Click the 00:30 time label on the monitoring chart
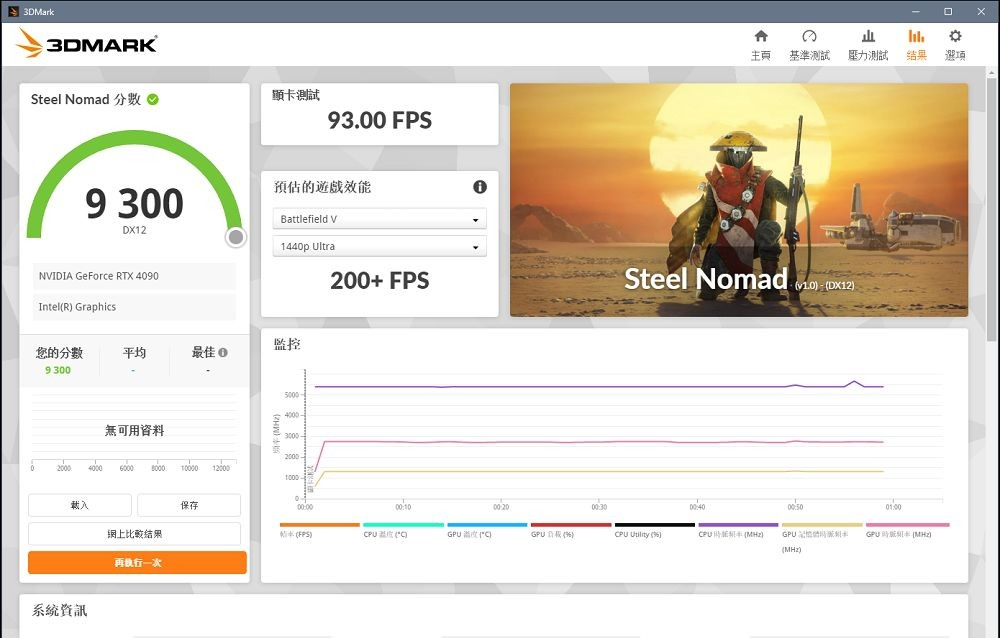 tap(599, 507)
